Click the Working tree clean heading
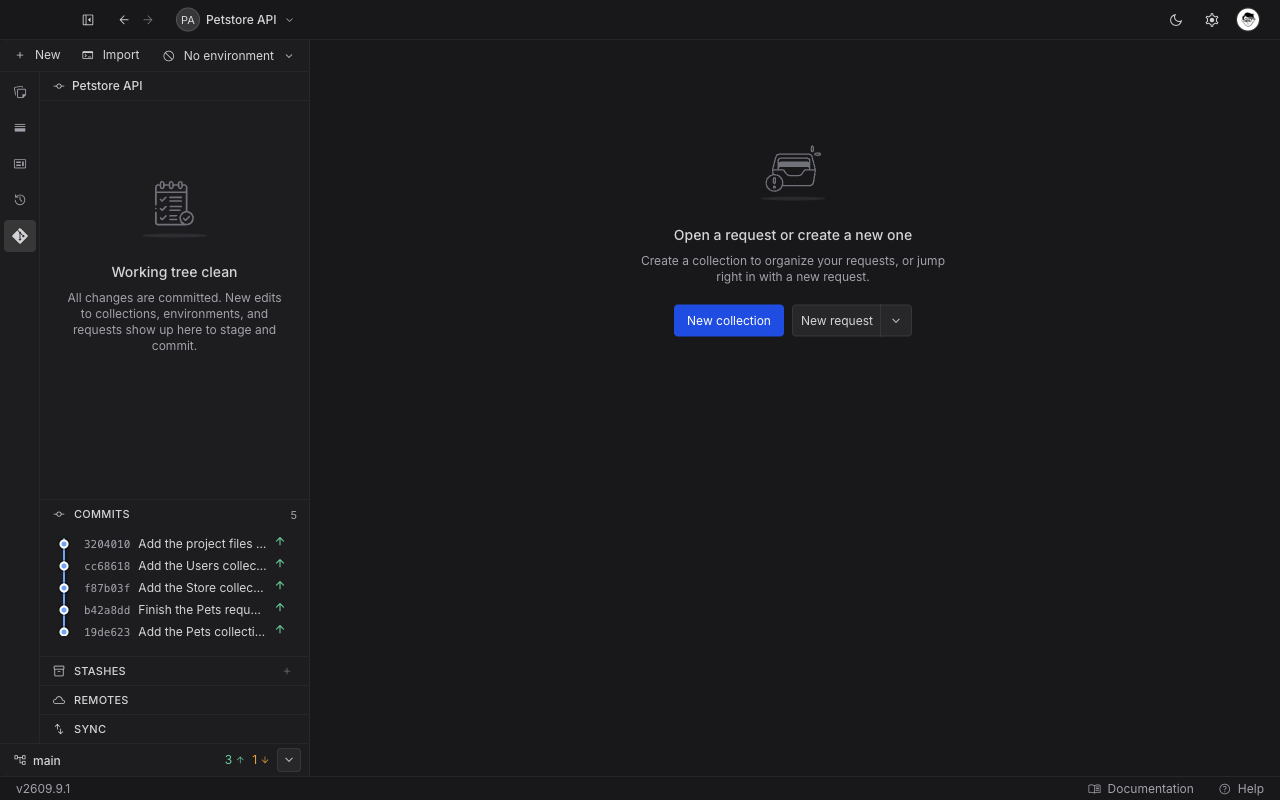The width and height of the screenshot is (1280, 800). 174,272
